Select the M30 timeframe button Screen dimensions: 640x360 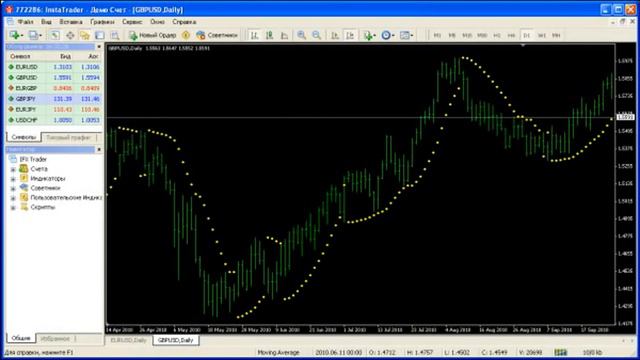click(482, 36)
